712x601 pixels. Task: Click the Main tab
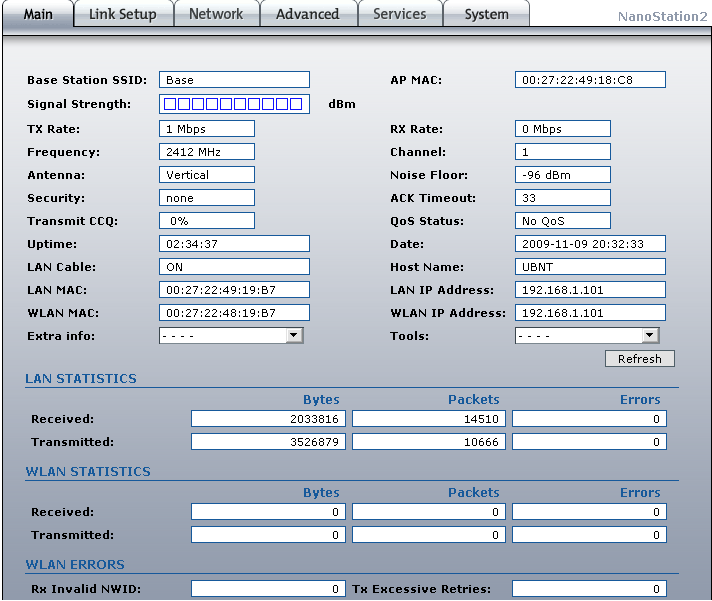38,14
